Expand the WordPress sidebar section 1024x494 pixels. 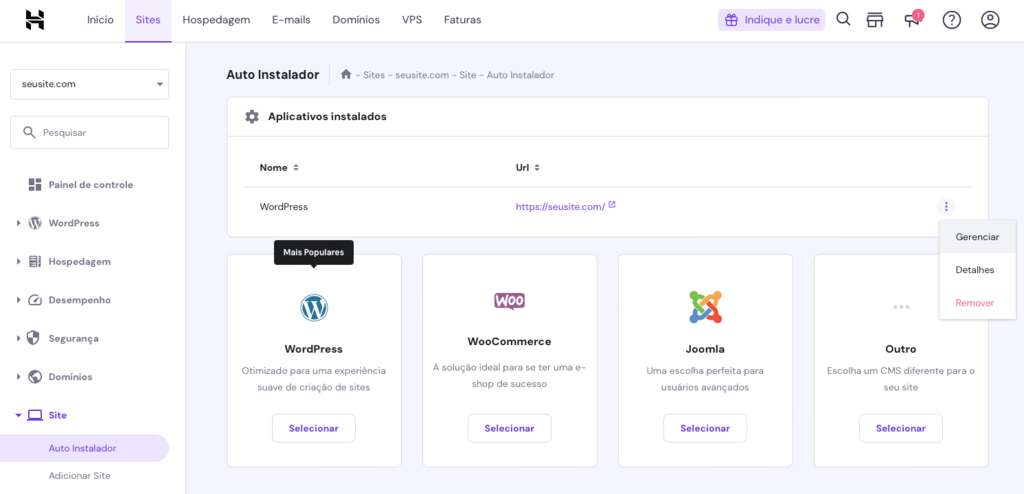[x=19, y=223]
